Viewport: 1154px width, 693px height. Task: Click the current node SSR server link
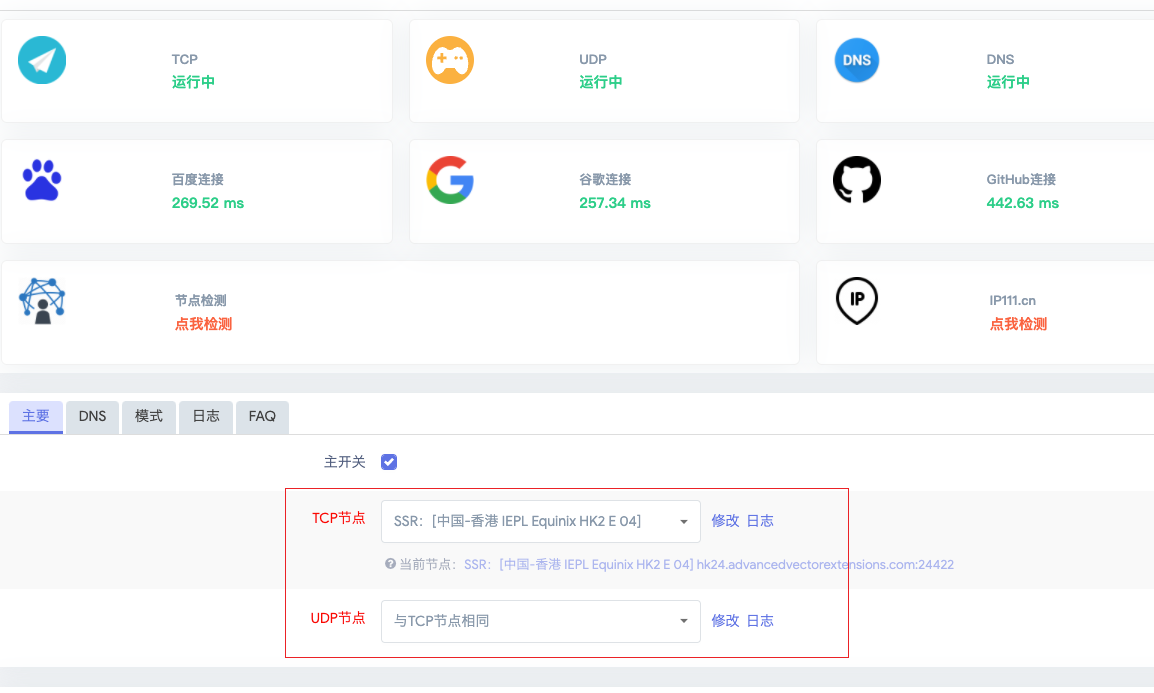coord(709,565)
